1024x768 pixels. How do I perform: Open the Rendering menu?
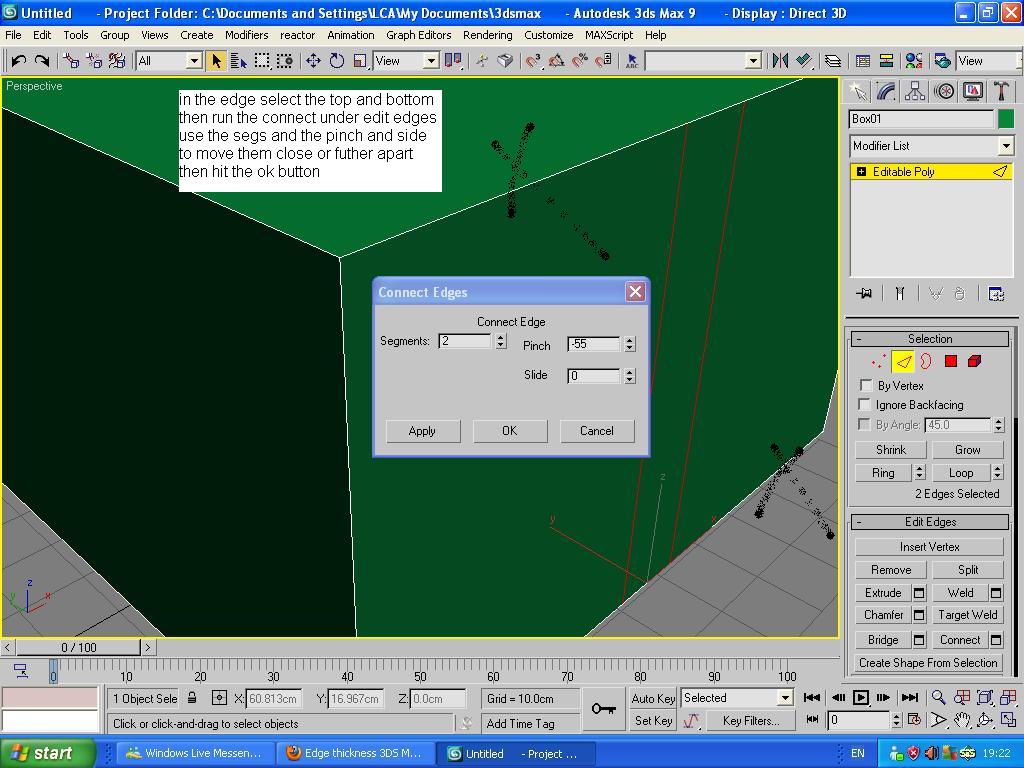487,35
